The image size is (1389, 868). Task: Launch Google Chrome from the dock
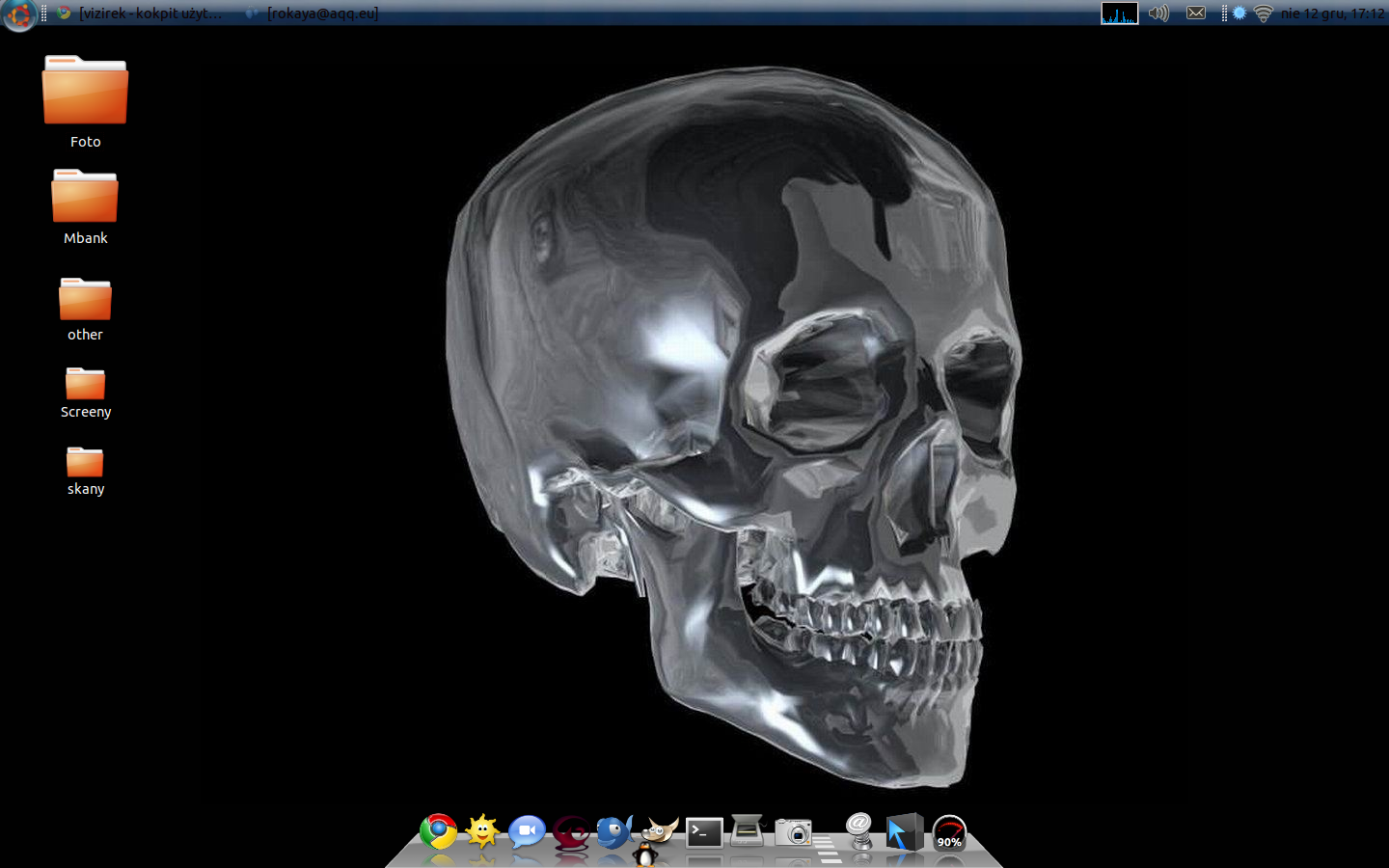pyautogui.click(x=438, y=831)
